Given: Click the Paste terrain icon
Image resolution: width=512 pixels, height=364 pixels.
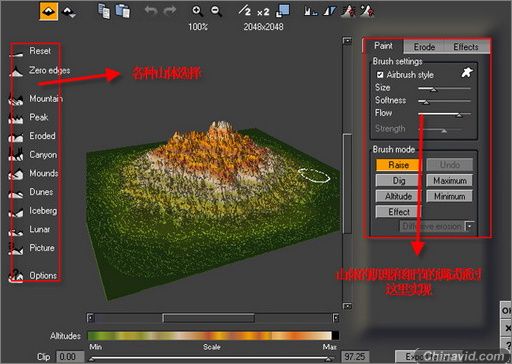Looking at the screenshot, I should tap(123, 11).
